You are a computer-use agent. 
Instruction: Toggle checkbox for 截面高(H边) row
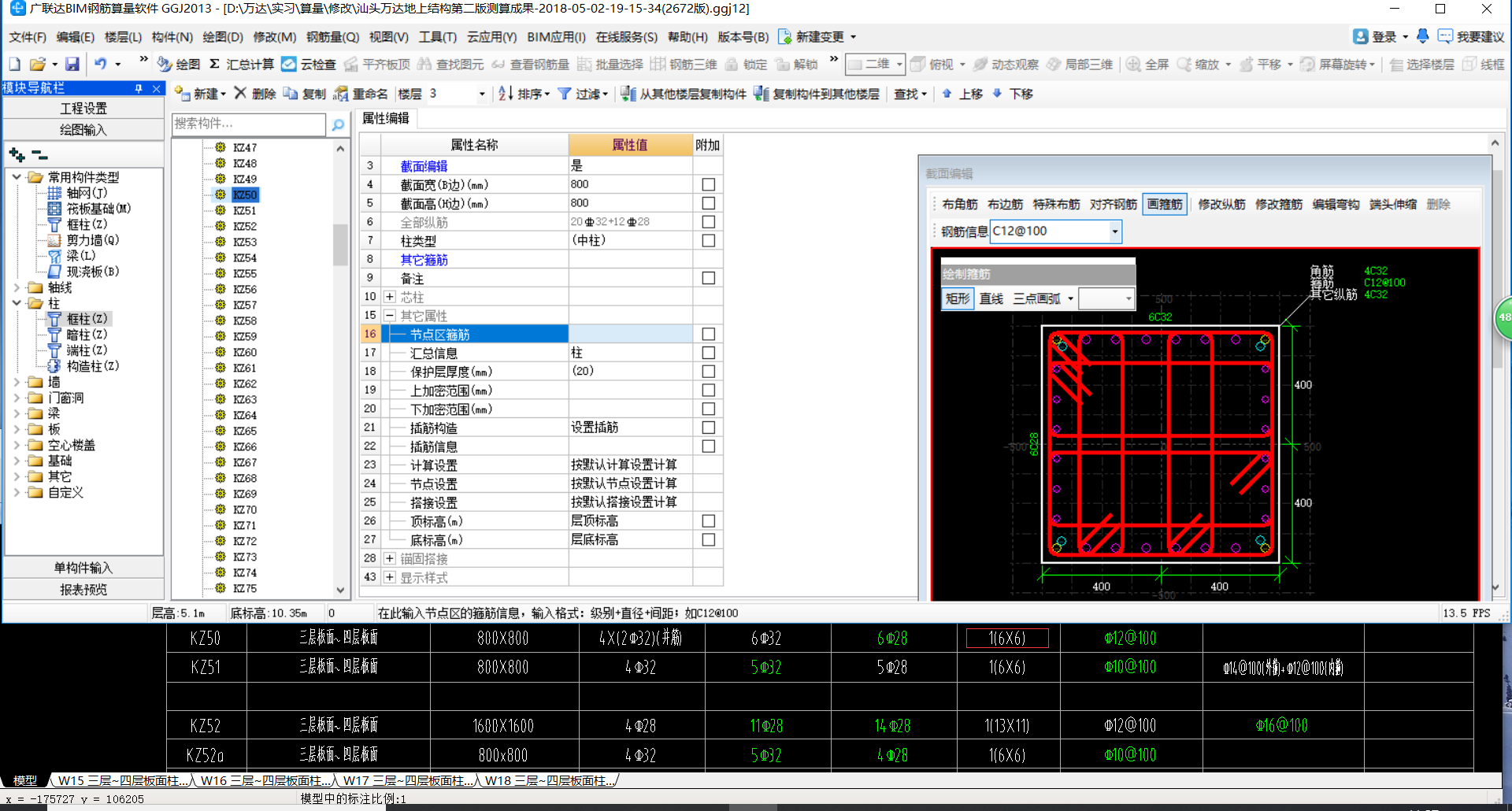click(x=708, y=203)
